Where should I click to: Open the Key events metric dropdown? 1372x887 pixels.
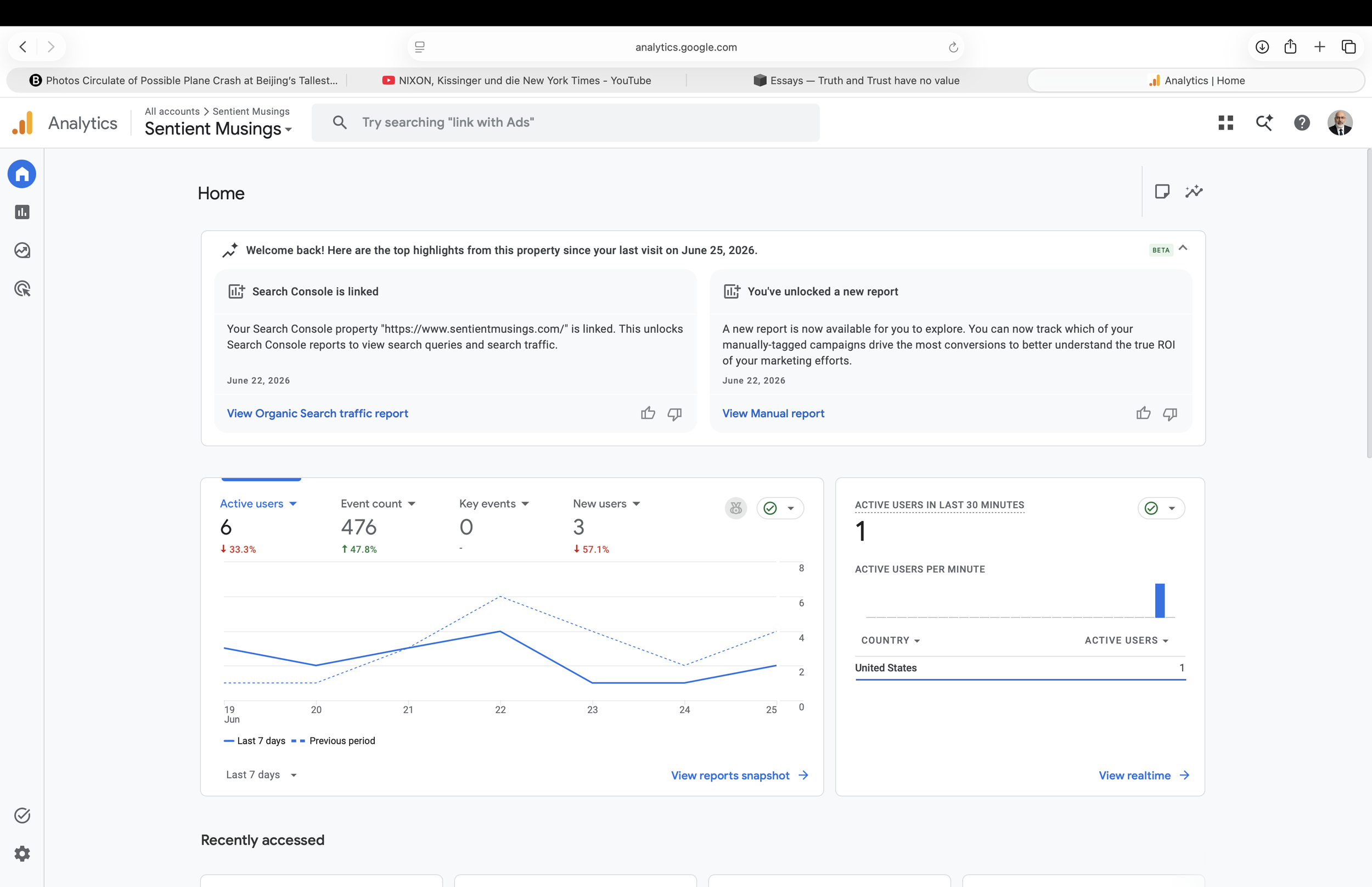[x=494, y=503]
